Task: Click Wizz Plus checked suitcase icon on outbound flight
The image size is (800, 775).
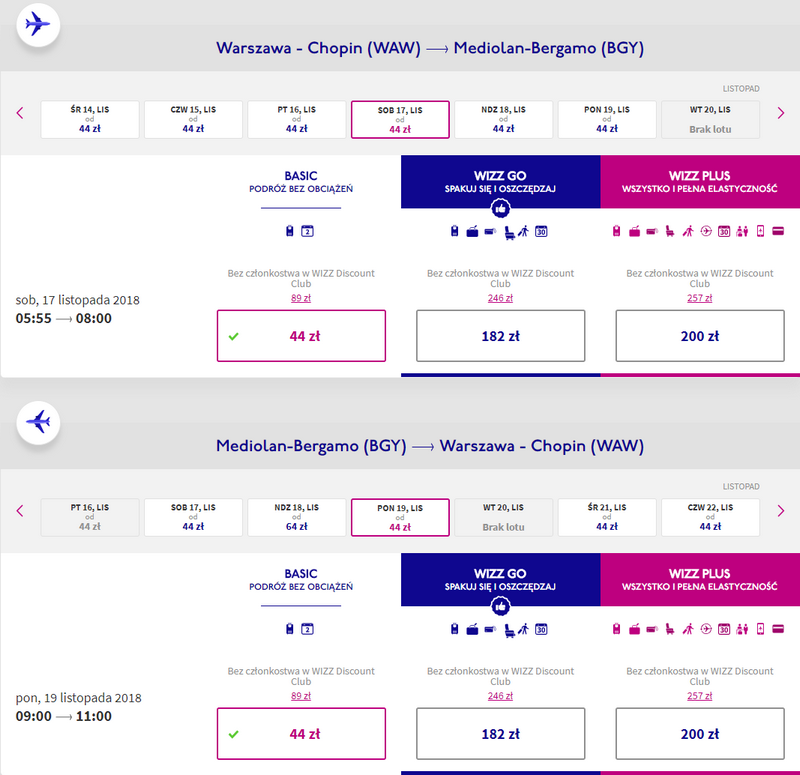Action: [x=634, y=232]
